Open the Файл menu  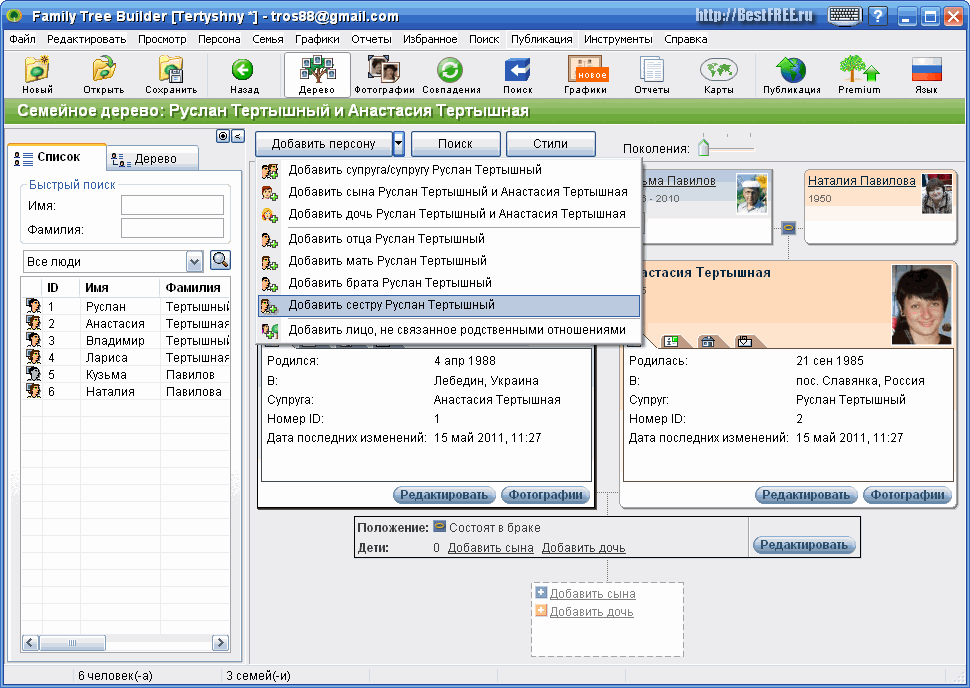coord(22,39)
